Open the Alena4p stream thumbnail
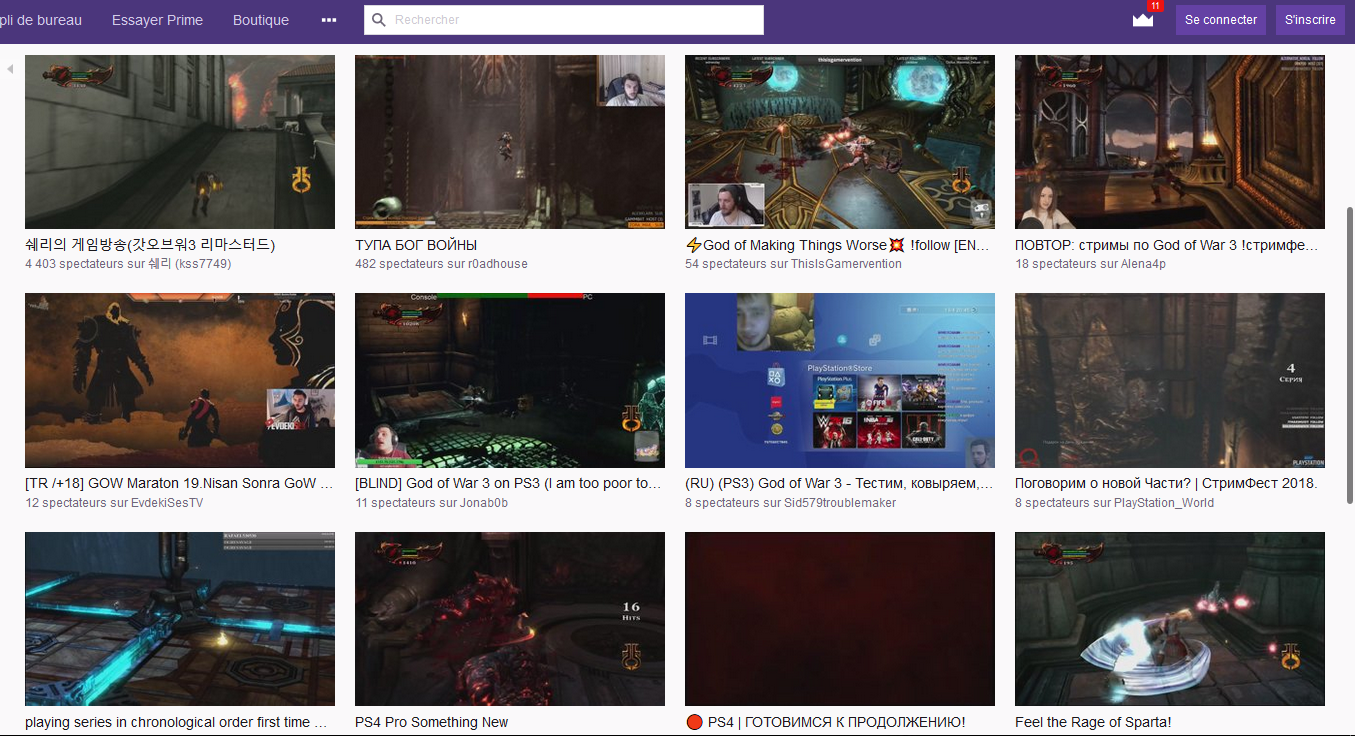 (1170, 142)
